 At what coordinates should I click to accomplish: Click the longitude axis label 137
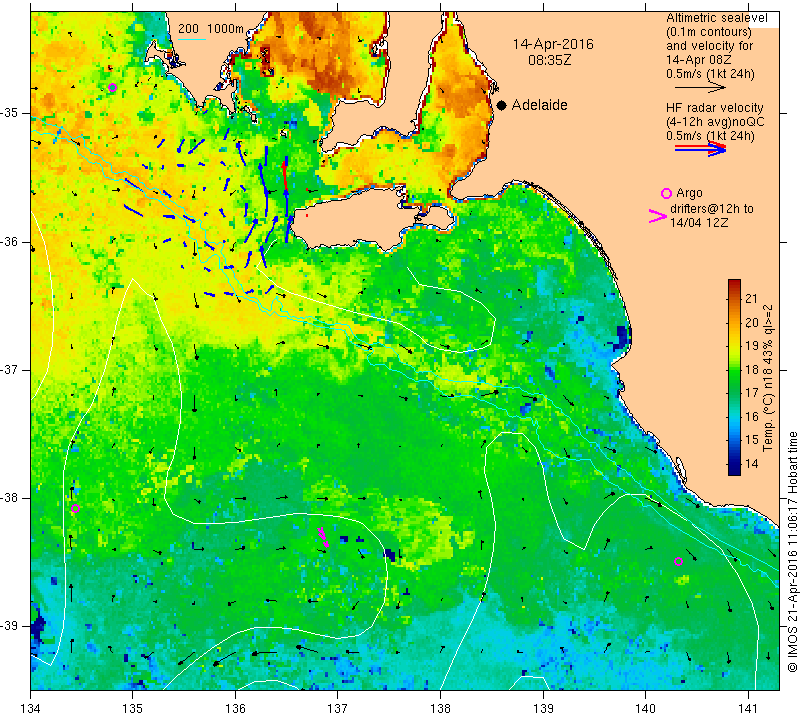coord(338,708)
